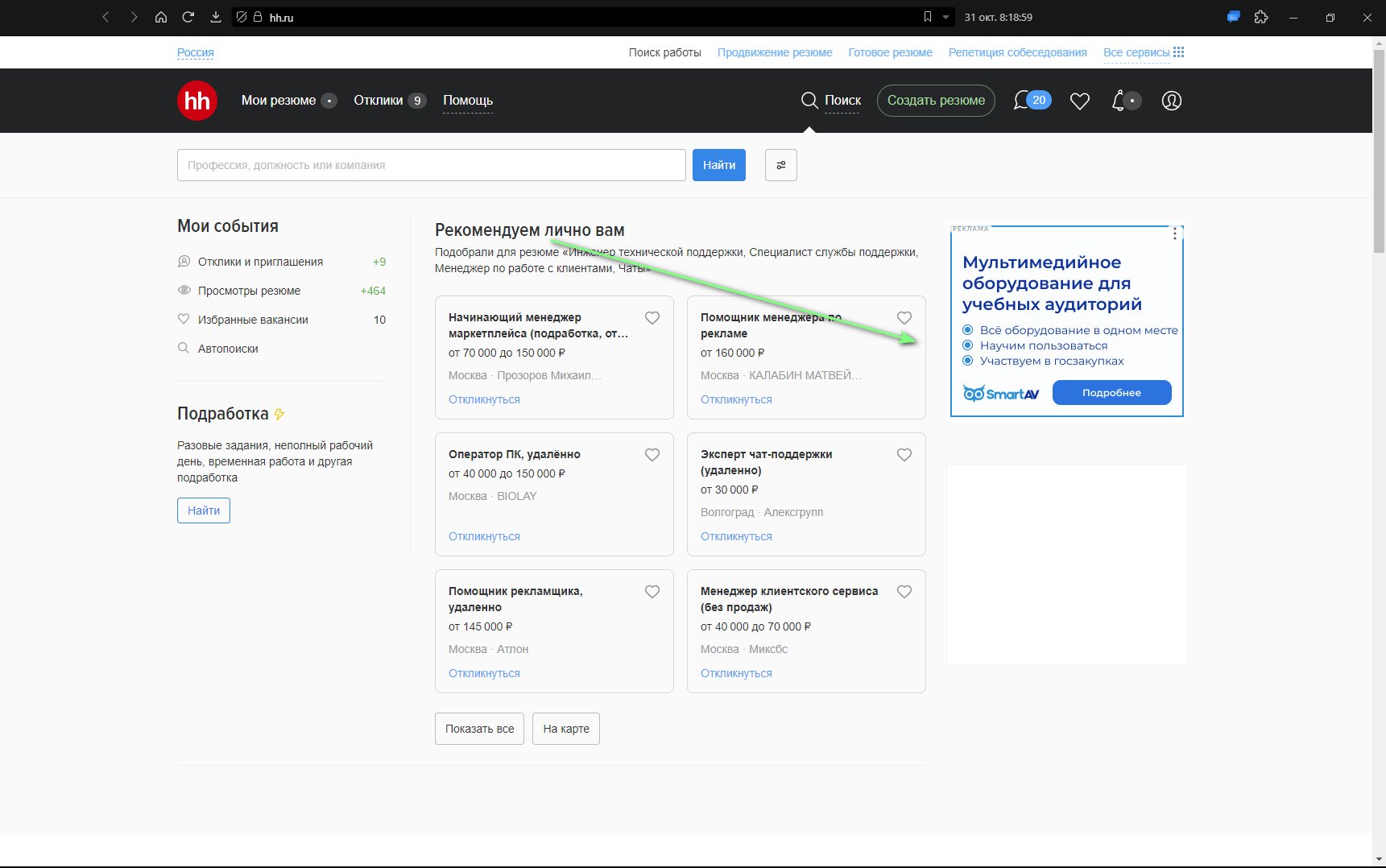Favorite the Помощник менеджера по рекламе vacancy

click(904, 317)
